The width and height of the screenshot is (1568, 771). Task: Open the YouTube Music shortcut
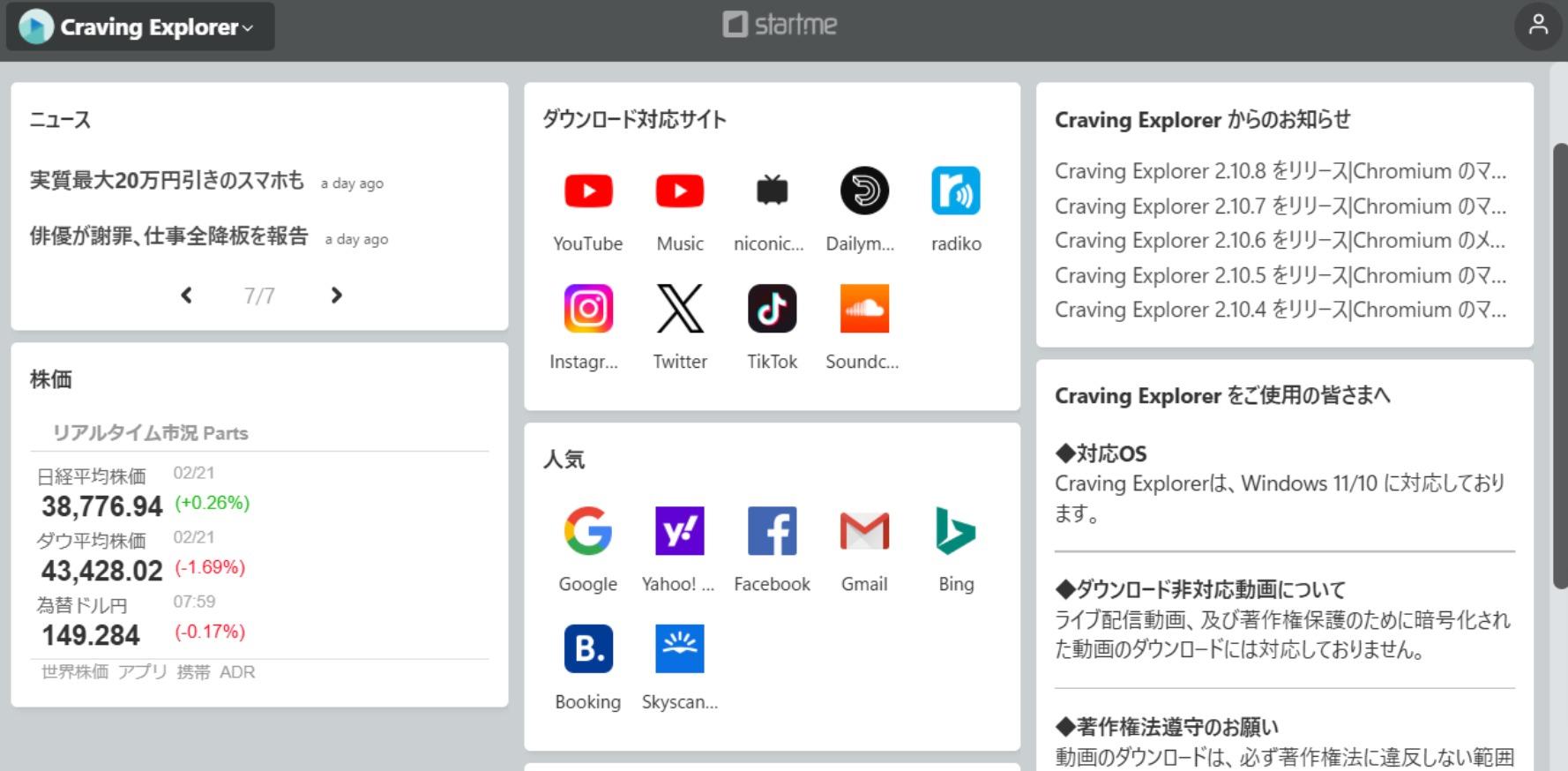point(680,191)
